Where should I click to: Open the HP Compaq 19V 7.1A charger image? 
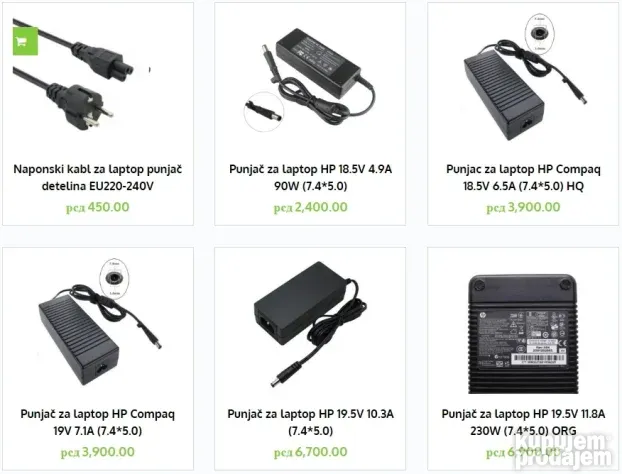(x=100, y=322)
